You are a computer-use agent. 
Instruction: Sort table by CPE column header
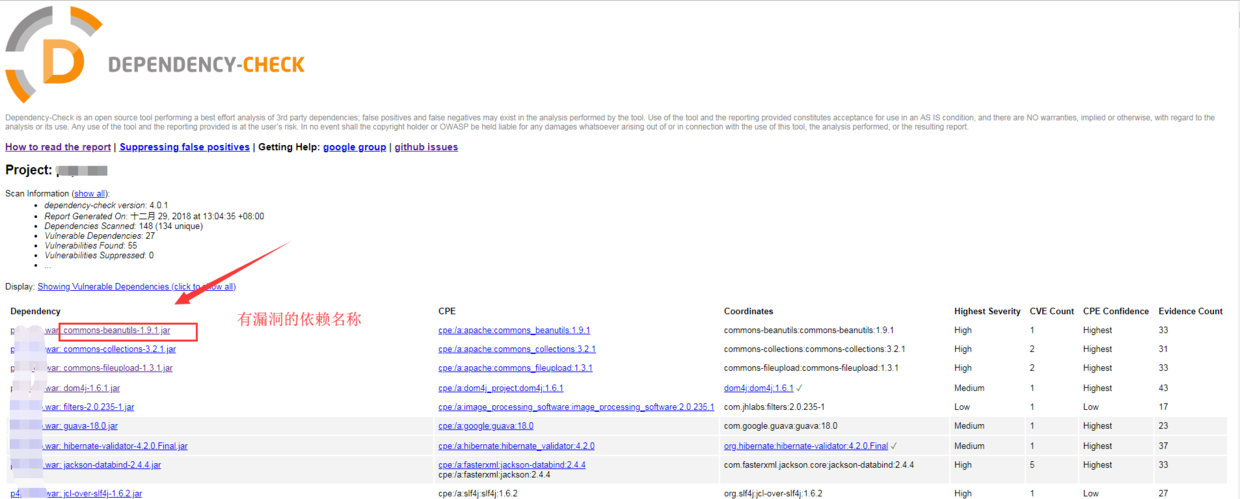click(x=446, y=311)
